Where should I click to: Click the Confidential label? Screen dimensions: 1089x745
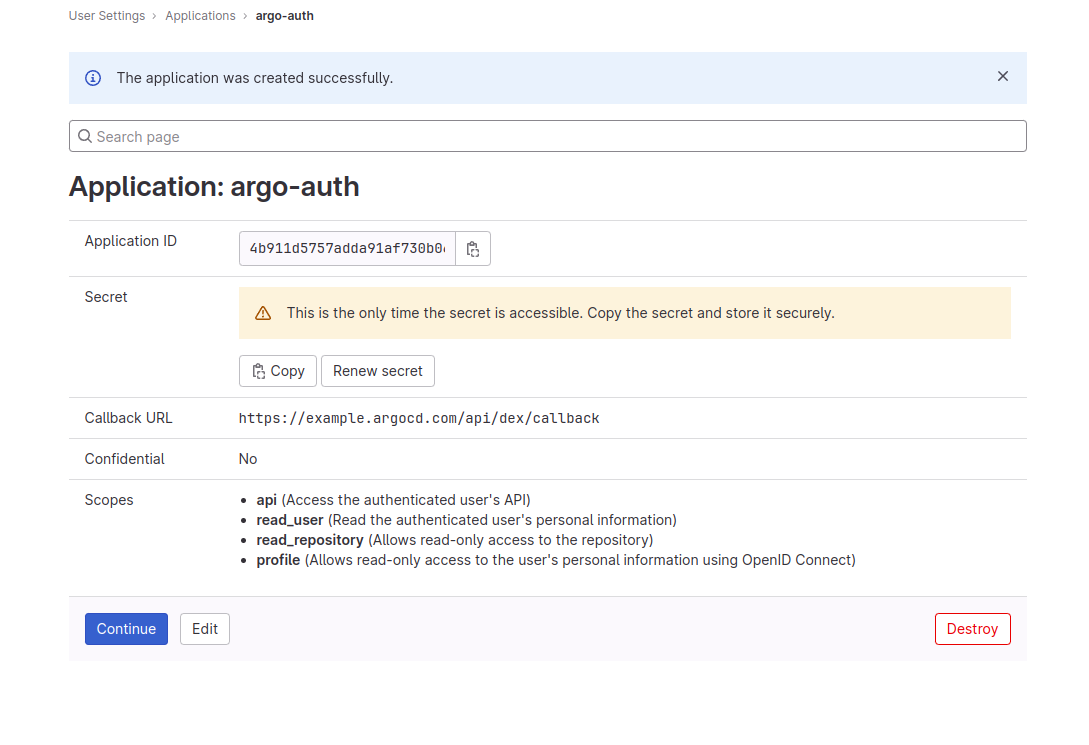(x=124, y=459)
